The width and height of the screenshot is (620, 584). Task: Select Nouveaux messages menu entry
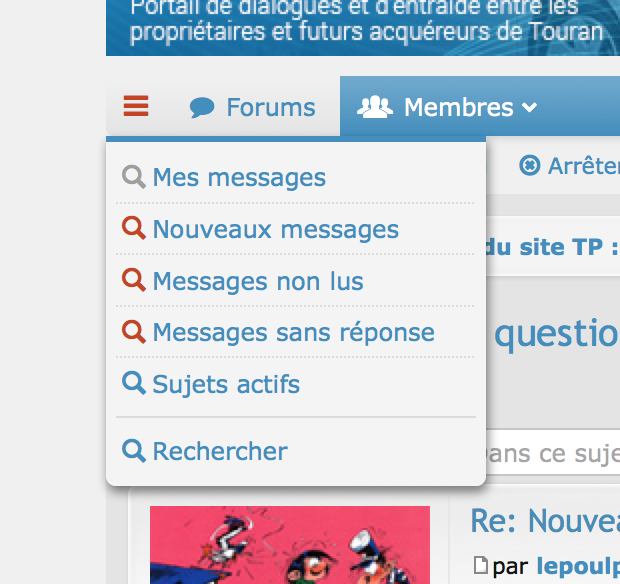point(275,230)
